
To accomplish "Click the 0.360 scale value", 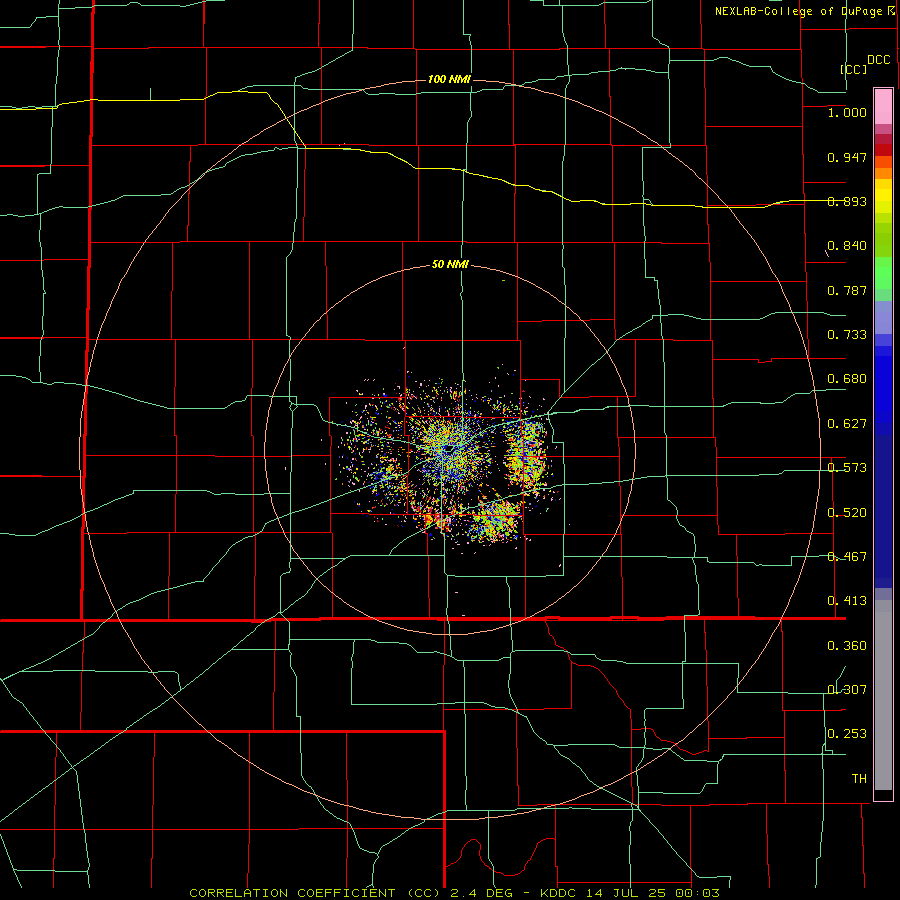I will point(847,646).
